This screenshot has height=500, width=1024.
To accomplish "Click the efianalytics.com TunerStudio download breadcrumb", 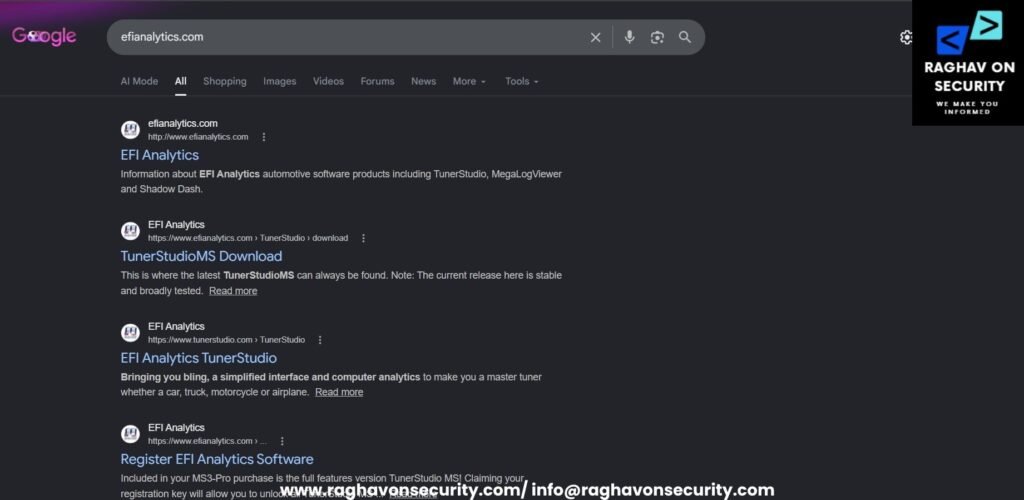I will click(x=248, y=238).
